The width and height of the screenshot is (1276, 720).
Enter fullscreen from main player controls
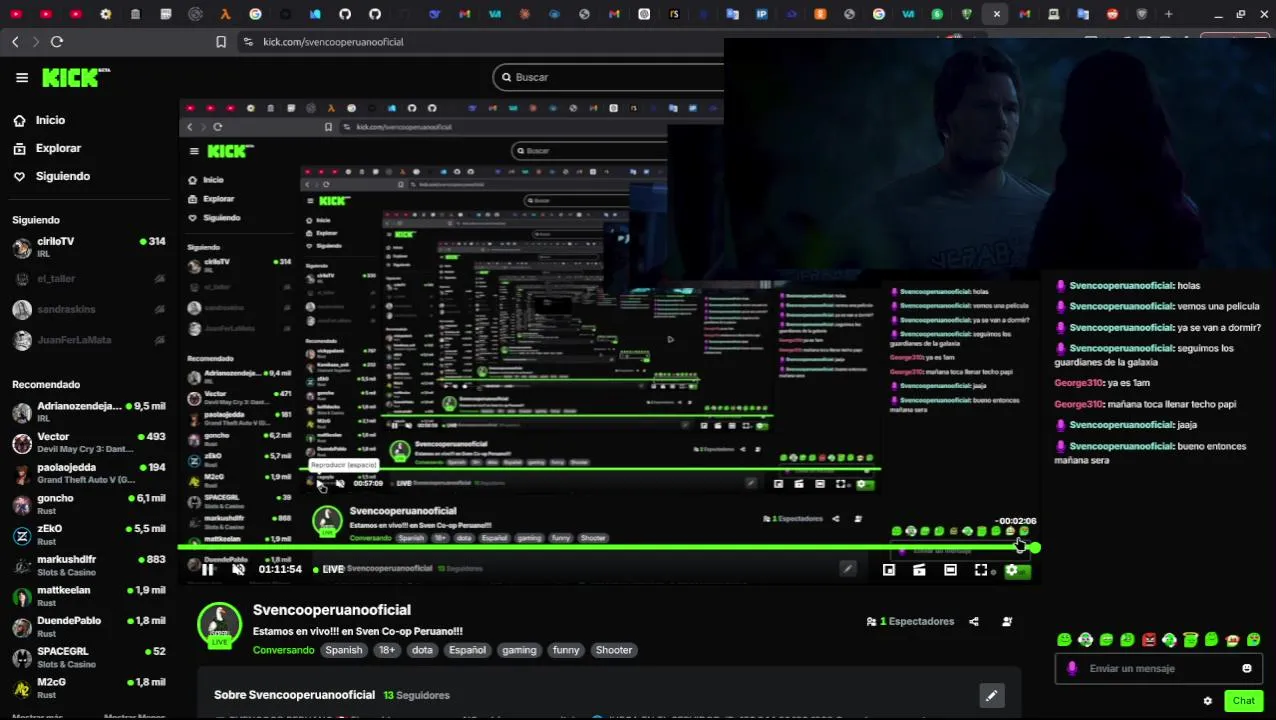[x=981, y=570]
